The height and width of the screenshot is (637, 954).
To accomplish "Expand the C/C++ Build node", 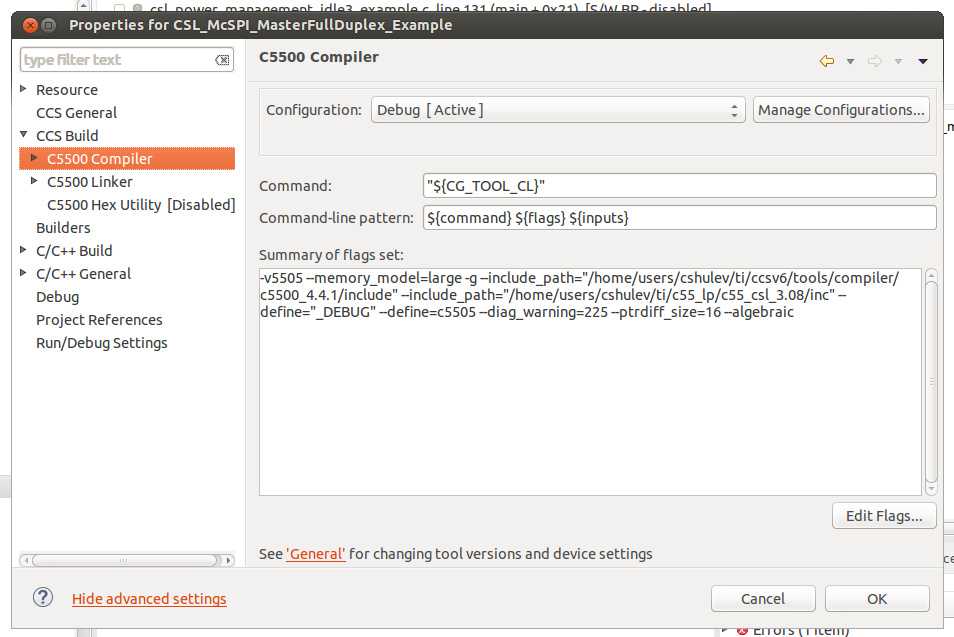I will pos(23,249).
